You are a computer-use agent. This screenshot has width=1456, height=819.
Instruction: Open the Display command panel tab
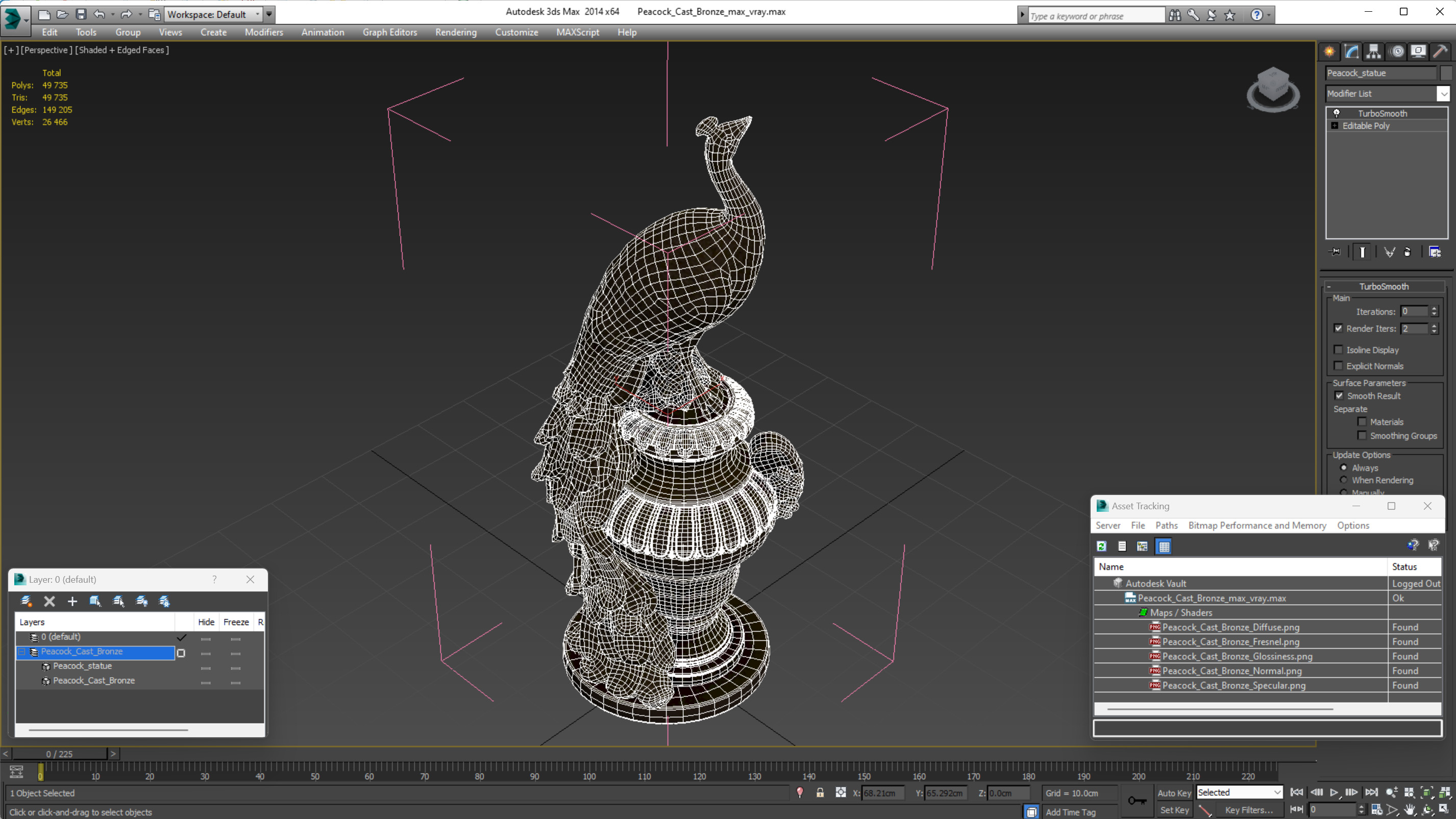coord(1418,52)
